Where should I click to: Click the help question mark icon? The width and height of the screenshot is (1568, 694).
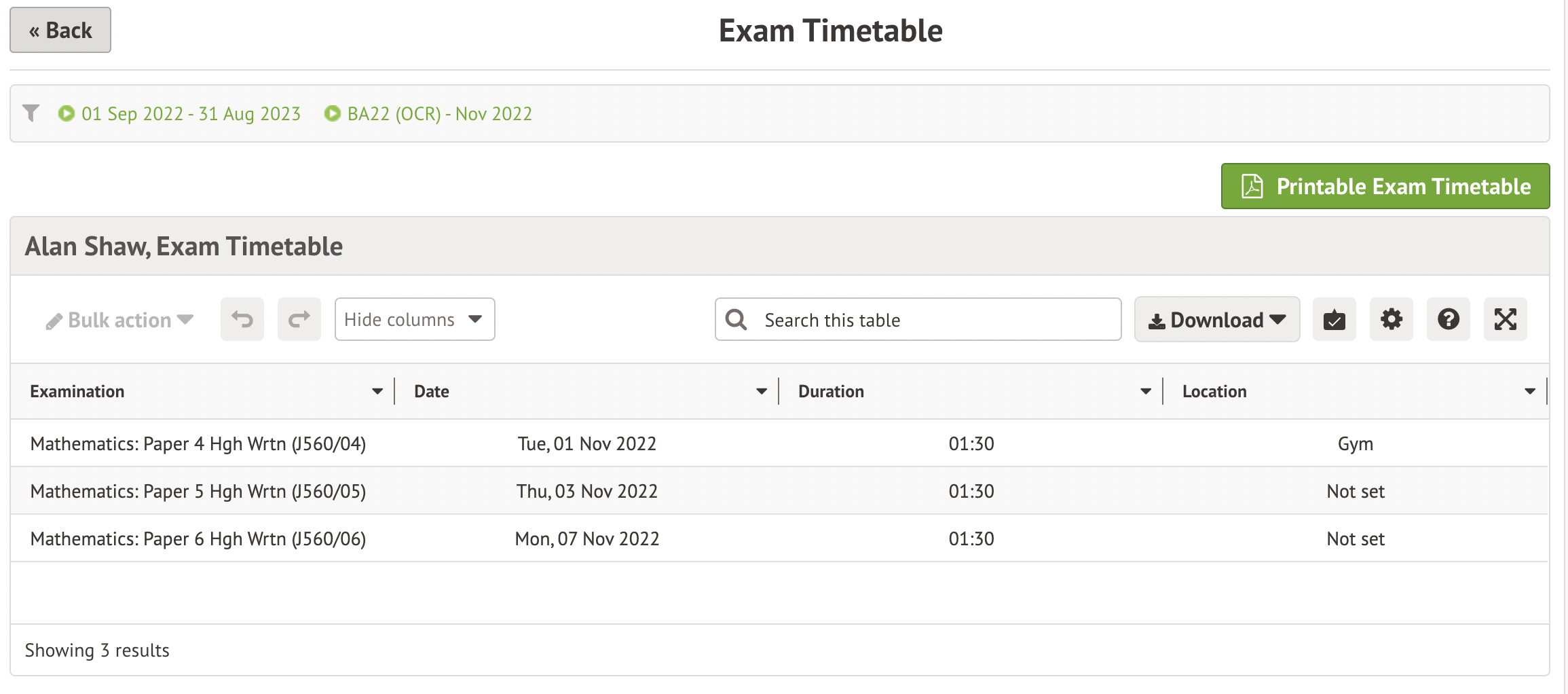pos(1447,319)
